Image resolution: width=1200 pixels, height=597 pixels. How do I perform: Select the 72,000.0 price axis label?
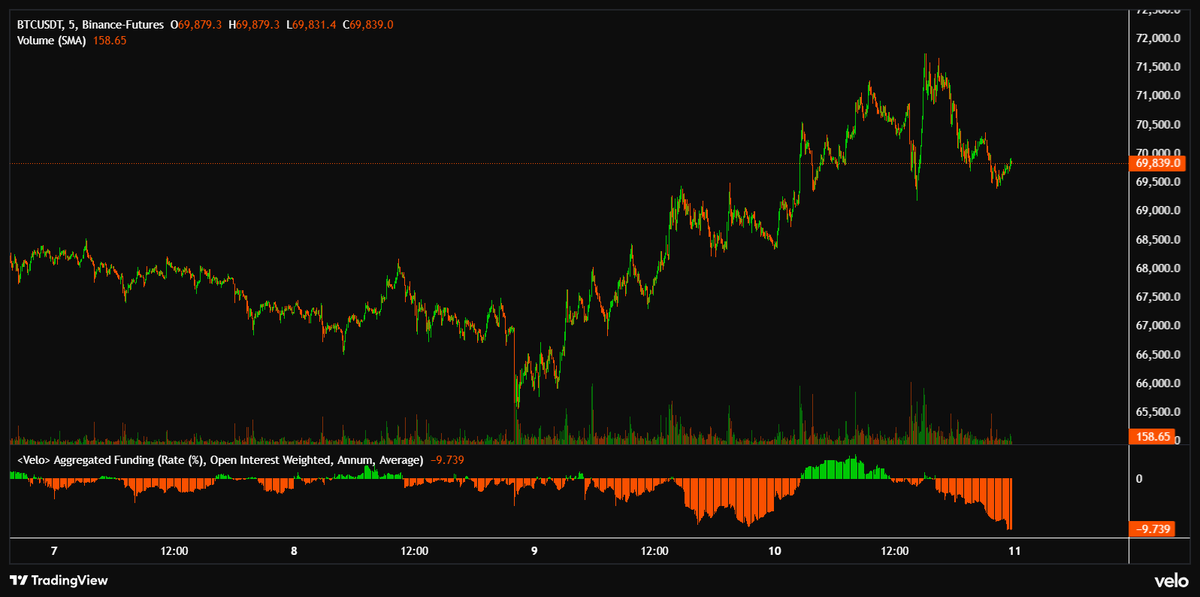1160,38
